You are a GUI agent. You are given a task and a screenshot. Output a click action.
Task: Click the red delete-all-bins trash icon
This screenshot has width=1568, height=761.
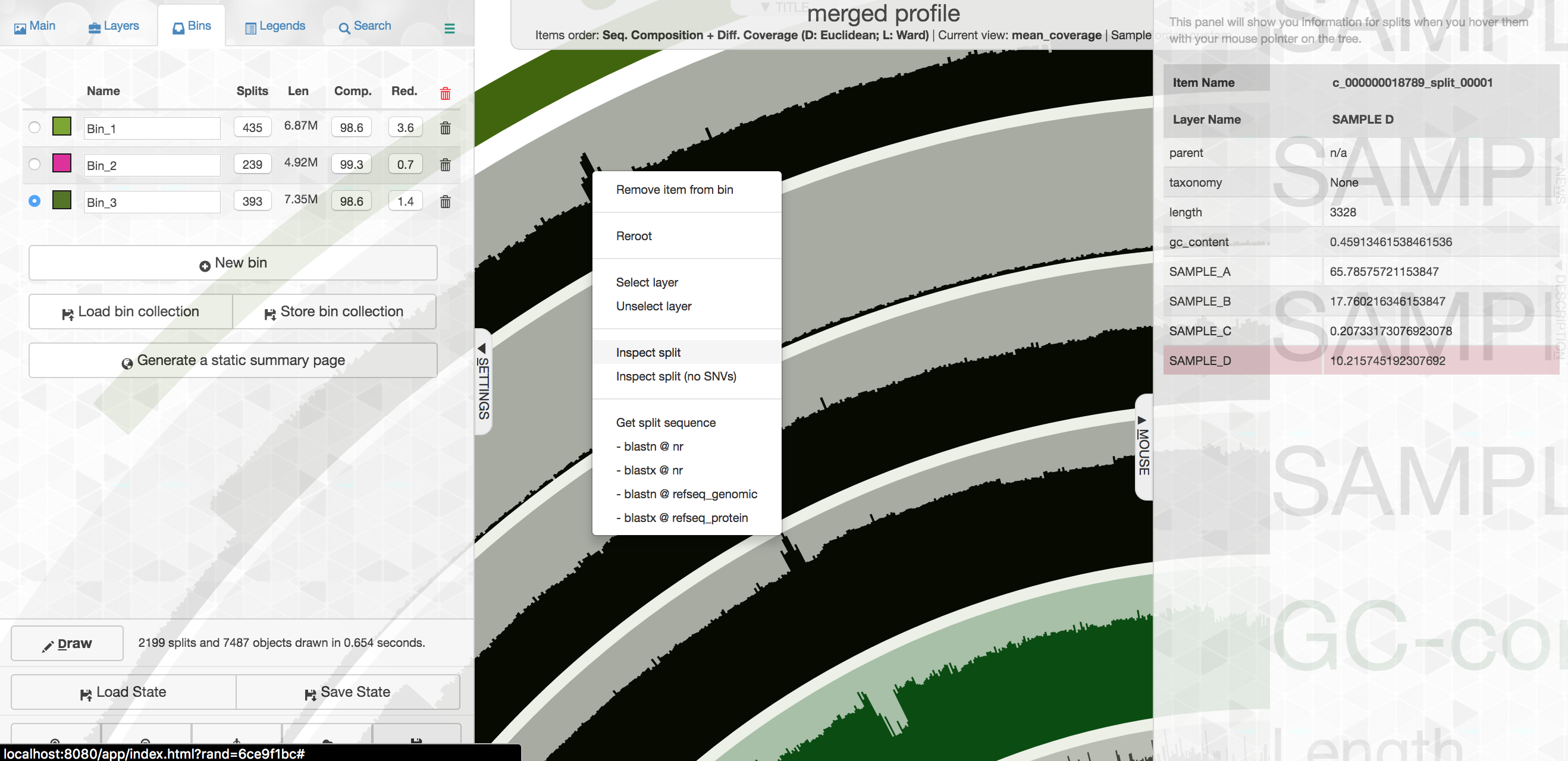[445, 93]
